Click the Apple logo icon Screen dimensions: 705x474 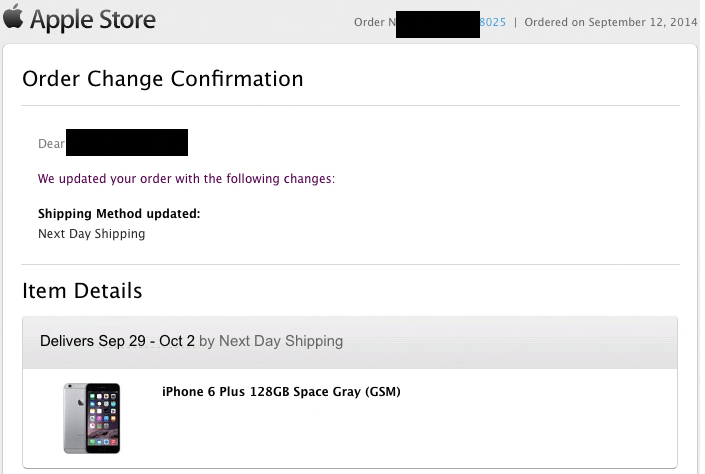(x=13, y=18)
